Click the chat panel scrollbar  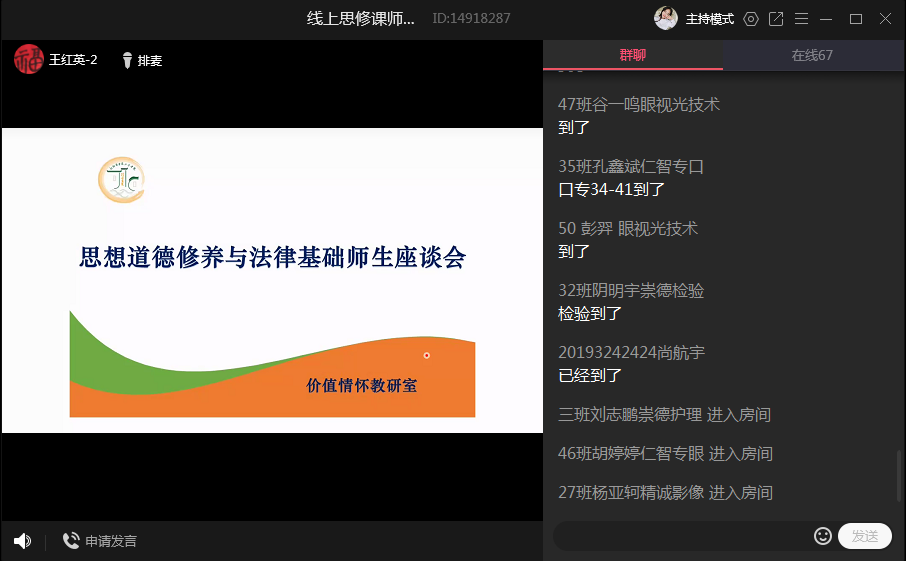[899, 478]
